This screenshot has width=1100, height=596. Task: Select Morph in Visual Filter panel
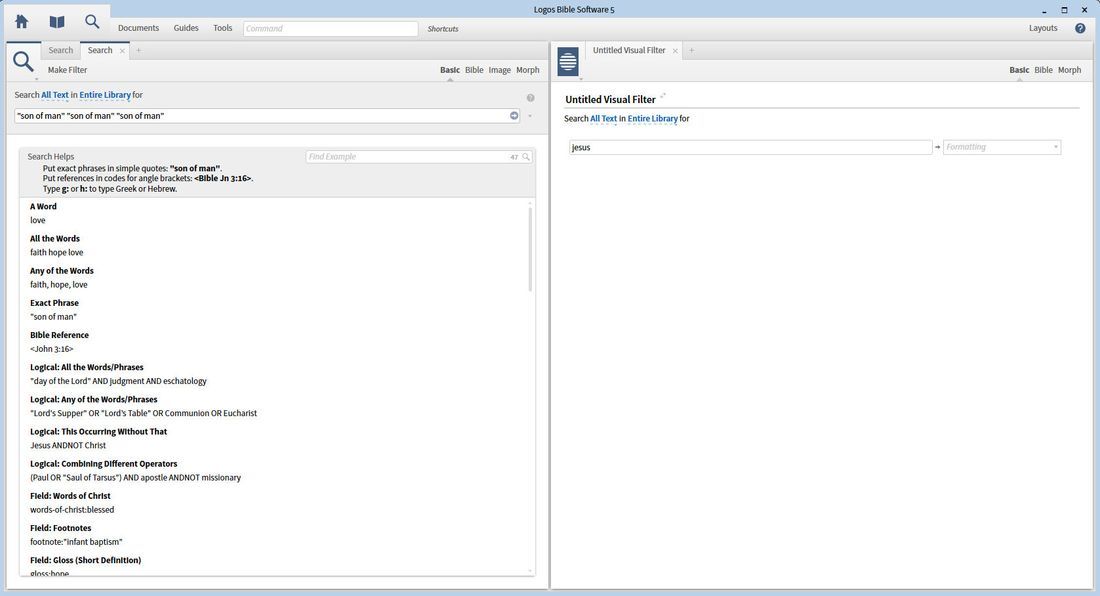pyautogui.click(x=1069, y=70)
